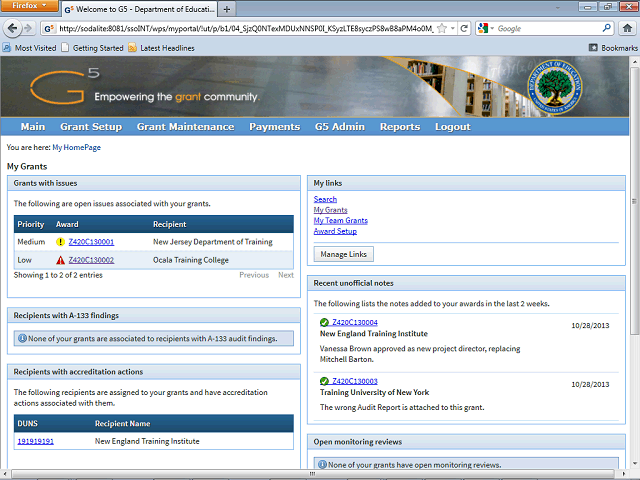Click the scroll down arrow of vertical scrollbar
This screenshot has height=480, width=640.
coord(634,463)
